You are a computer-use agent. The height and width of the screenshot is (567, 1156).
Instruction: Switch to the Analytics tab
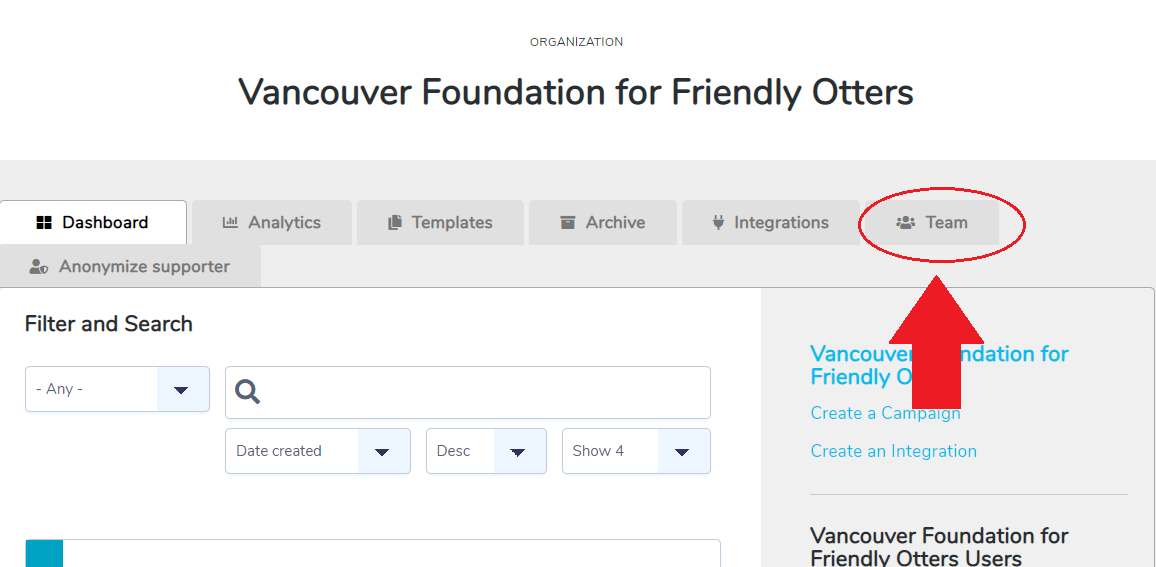272,223
